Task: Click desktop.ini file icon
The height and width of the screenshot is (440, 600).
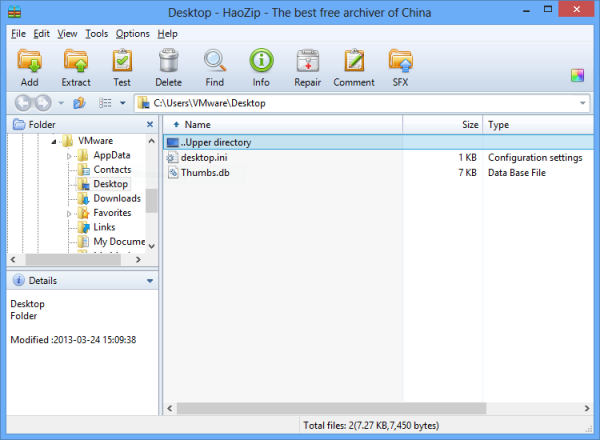Action: point(173,158)
